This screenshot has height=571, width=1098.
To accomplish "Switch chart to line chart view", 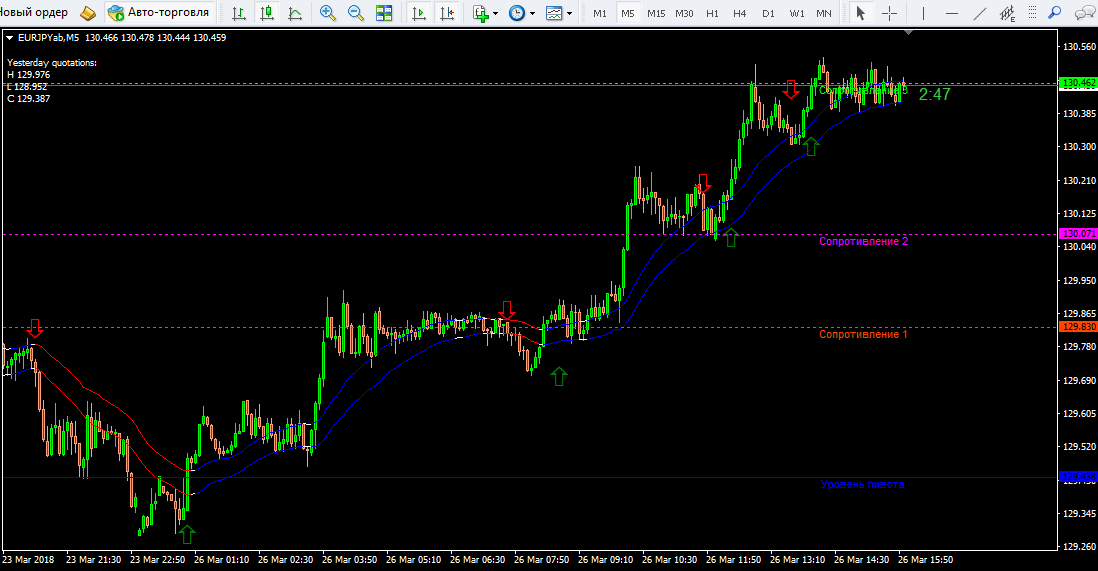I will pyautogui.click(x=295, y=13).
